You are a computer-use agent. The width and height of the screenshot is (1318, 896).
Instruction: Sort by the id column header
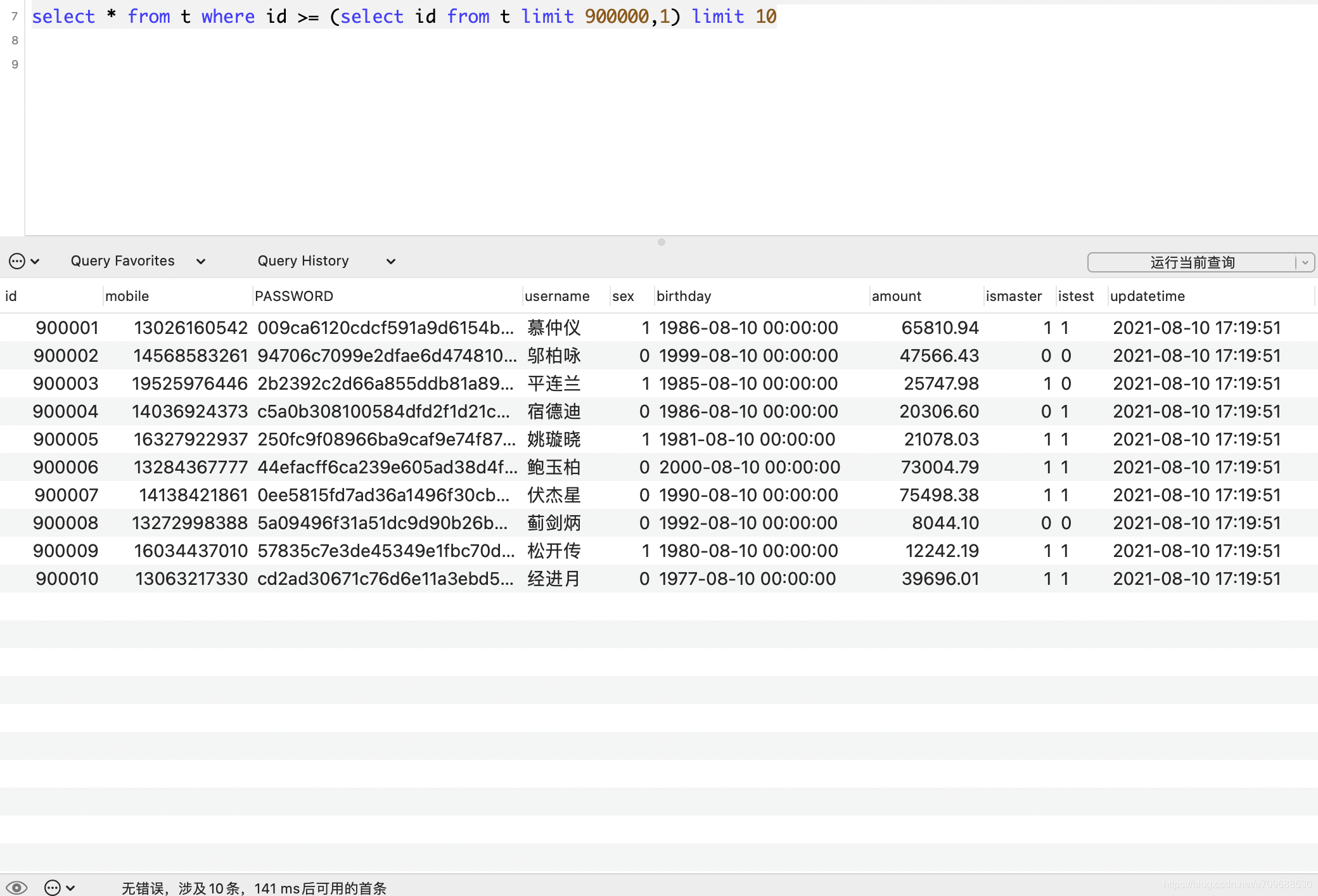11,296
